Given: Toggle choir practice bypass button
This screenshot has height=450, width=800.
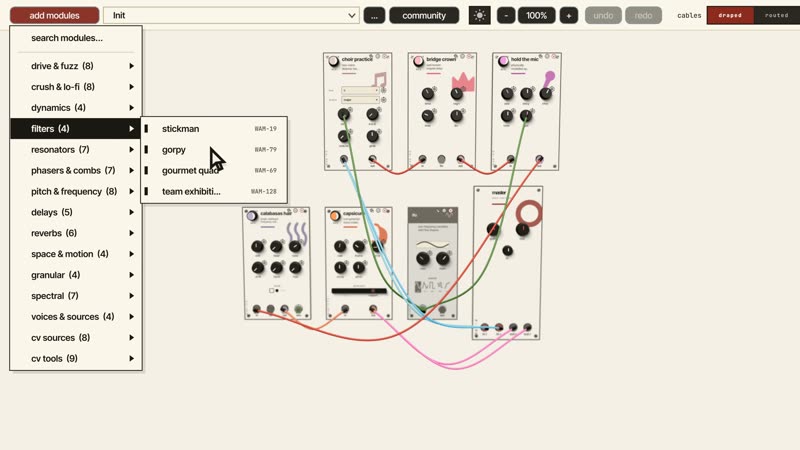Looking at the screenshot, I should pyautogui.click(x=334, y=61).
